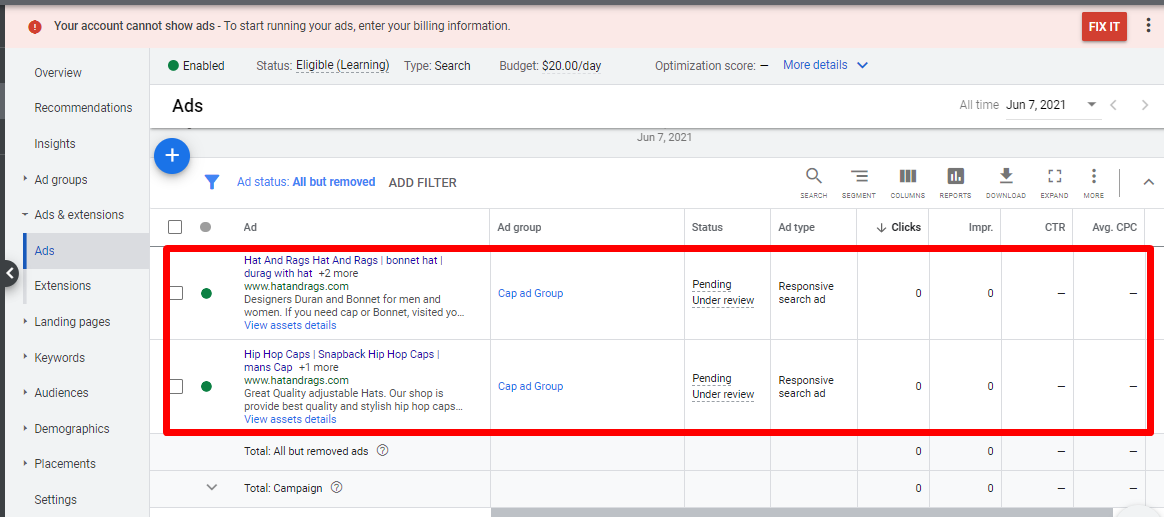Expand the Ad groups sidebar section
Viewport: 1164px width, 517px height.
(60, 180)
